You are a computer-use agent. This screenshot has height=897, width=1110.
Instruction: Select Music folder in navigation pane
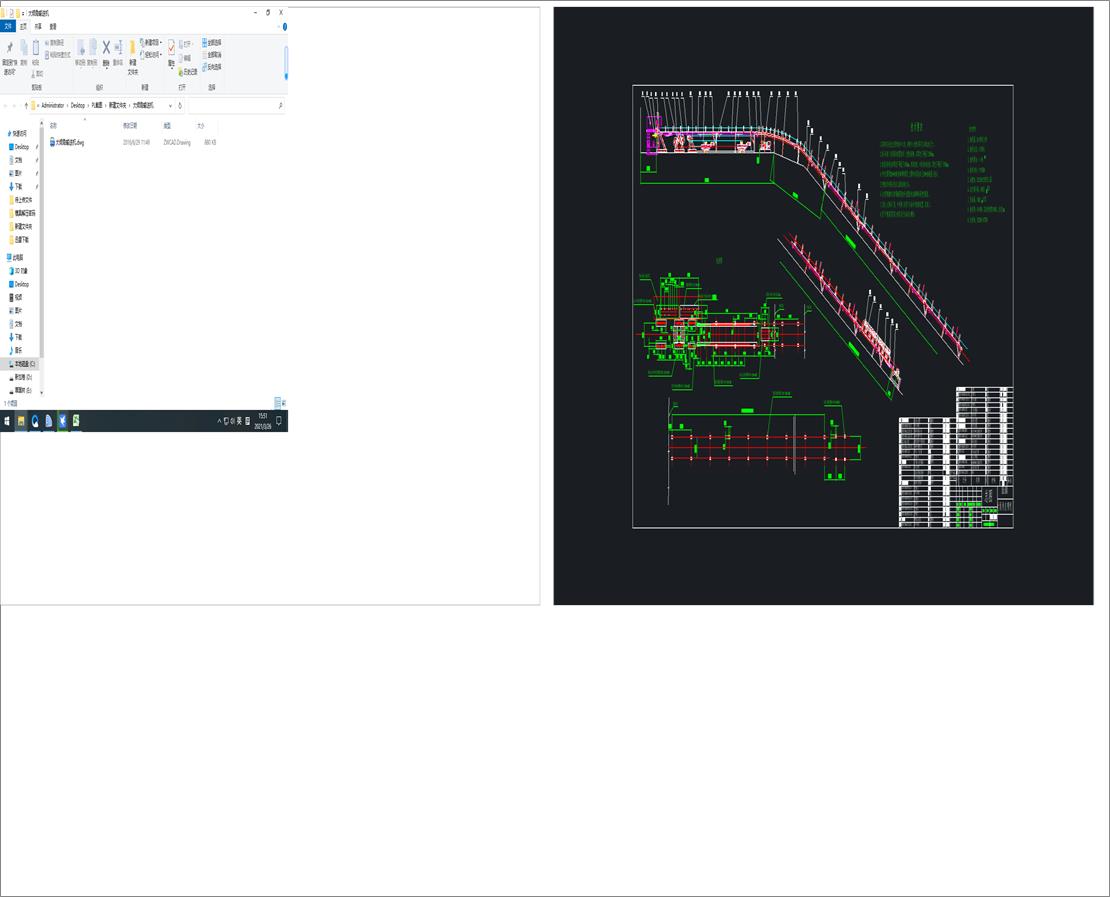pos(16,350)
